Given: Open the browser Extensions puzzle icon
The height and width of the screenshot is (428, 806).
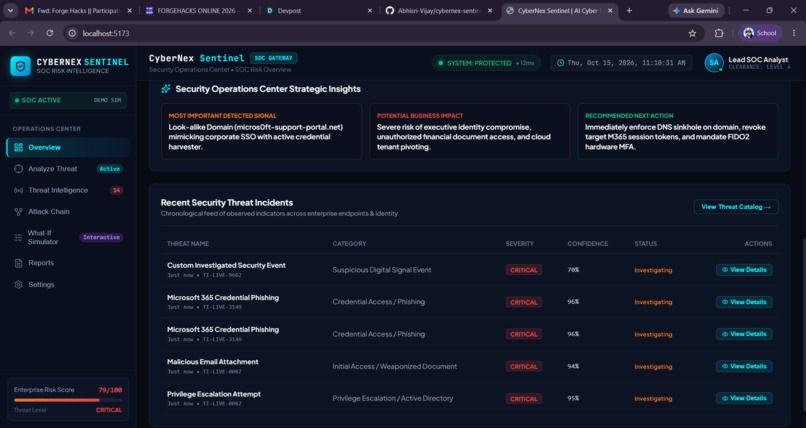Looking at the screenshot, I should click(719, 33).
